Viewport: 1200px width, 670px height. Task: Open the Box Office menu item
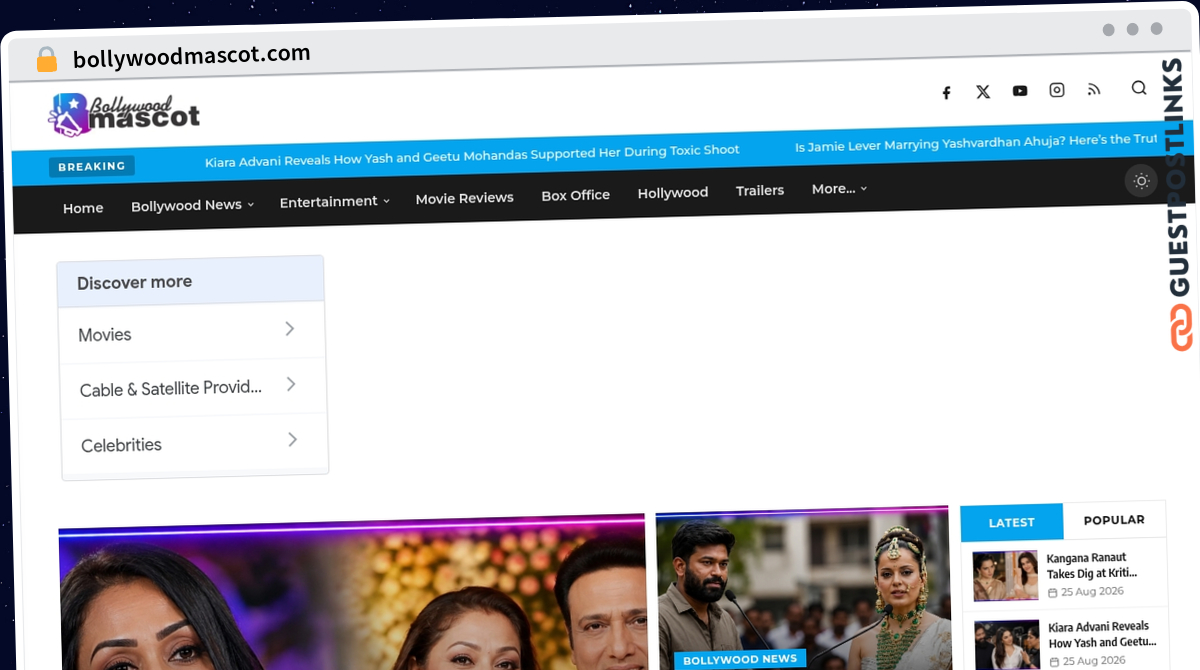[576, 195]
